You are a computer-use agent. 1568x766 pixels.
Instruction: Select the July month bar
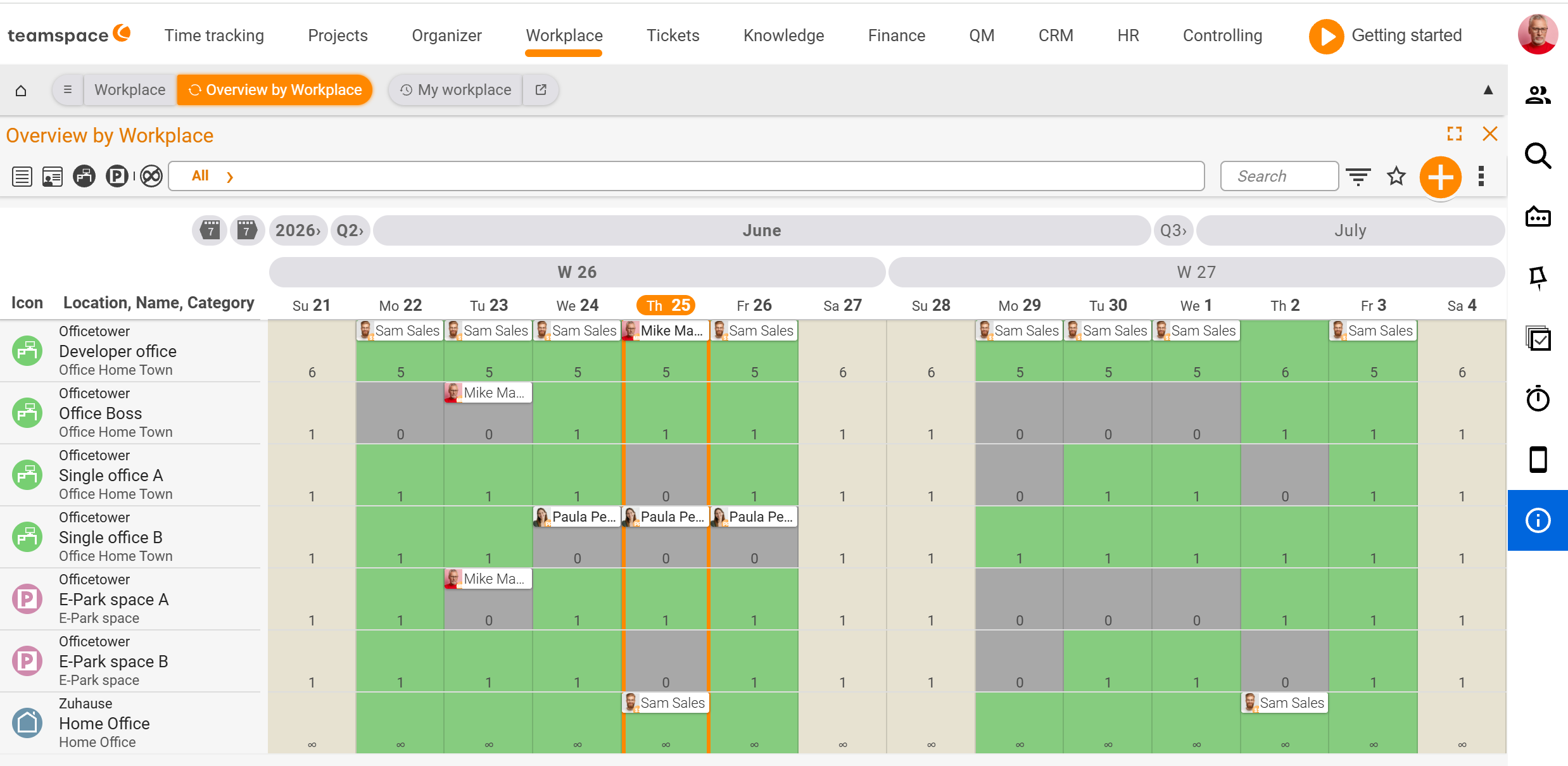[x=1350, y=230]
